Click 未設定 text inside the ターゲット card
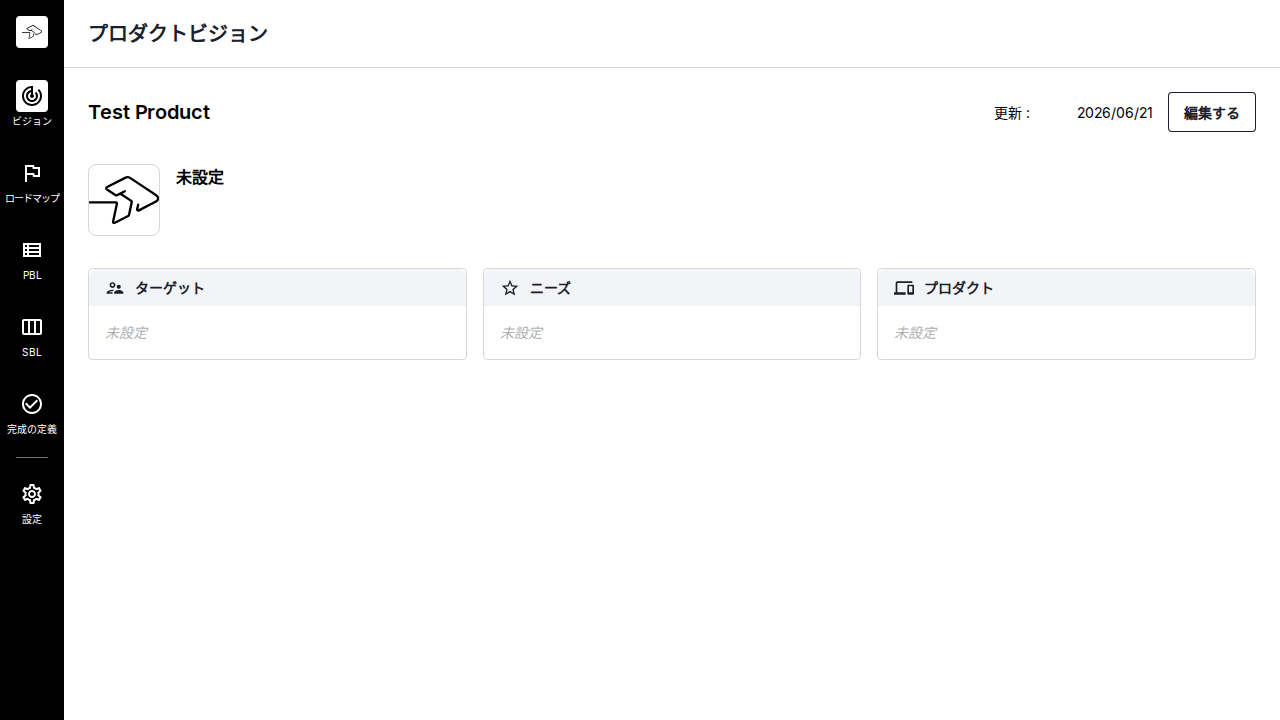Image resolution: width=1280 pixels, height=720 pixels. click(x=126, y=333)
